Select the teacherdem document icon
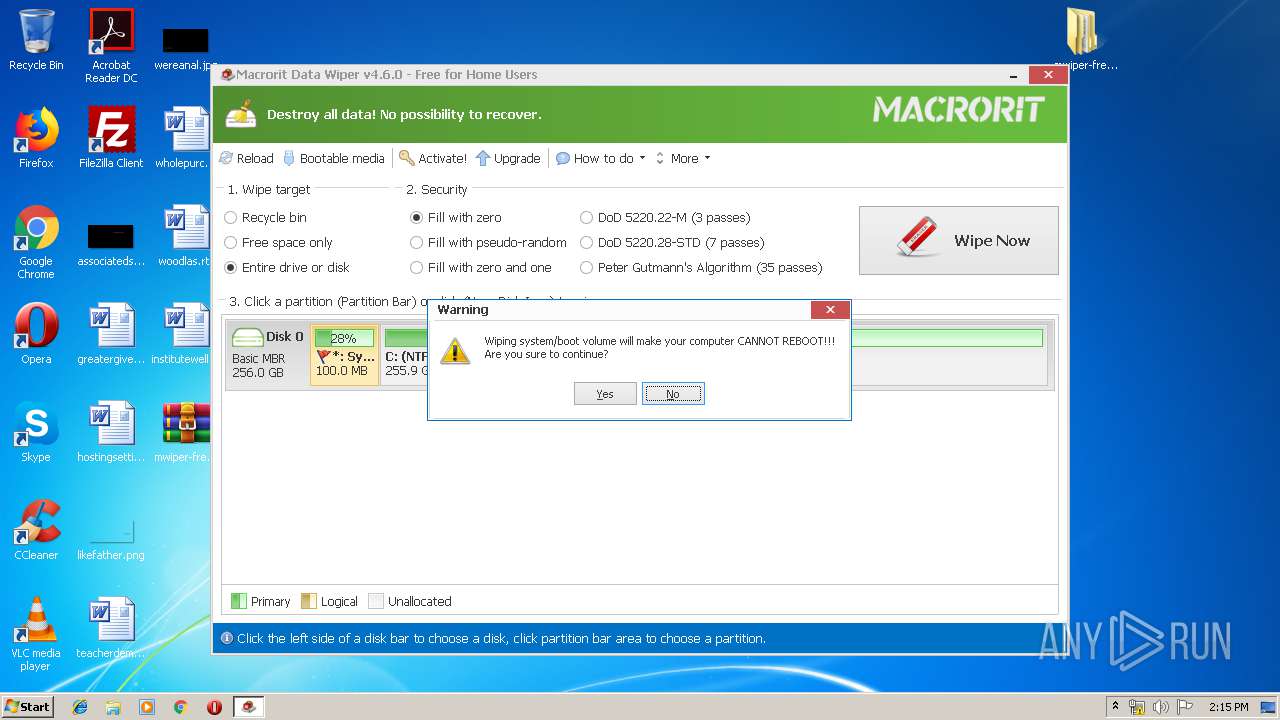This screenshot has height=720, width=1280. (111, 627)
